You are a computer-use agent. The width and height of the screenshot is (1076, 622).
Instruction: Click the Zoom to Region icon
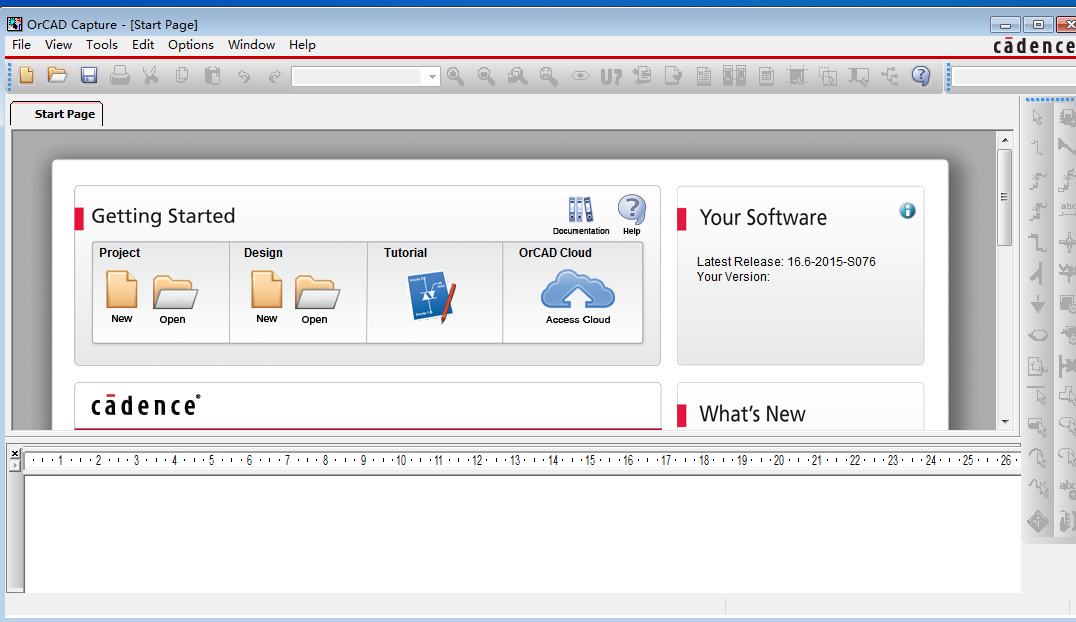point(517,76)
